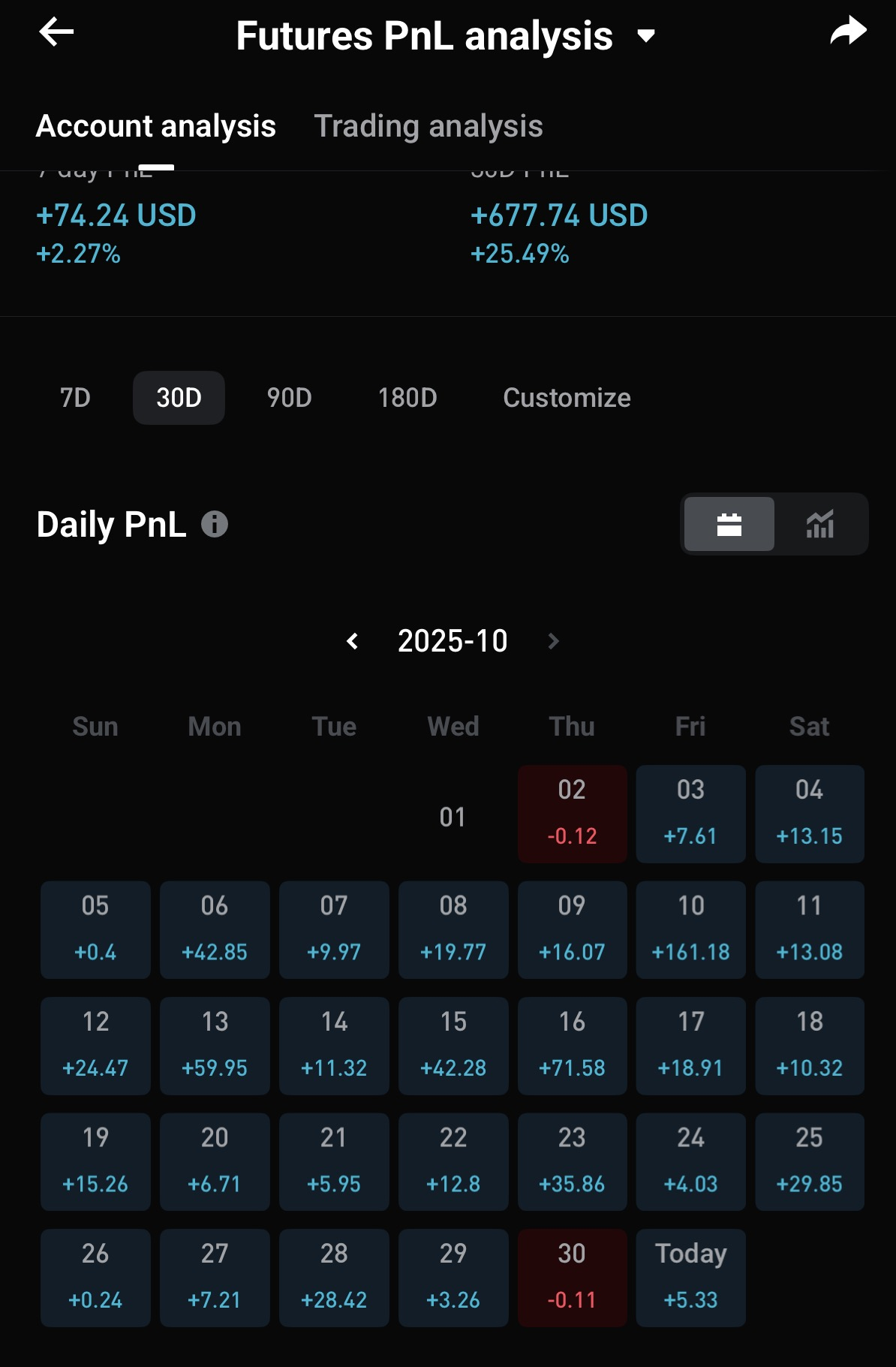Open the Daily PnL info icon
The height and width of the screenshot is (1367, 896).
pos(215,524)
